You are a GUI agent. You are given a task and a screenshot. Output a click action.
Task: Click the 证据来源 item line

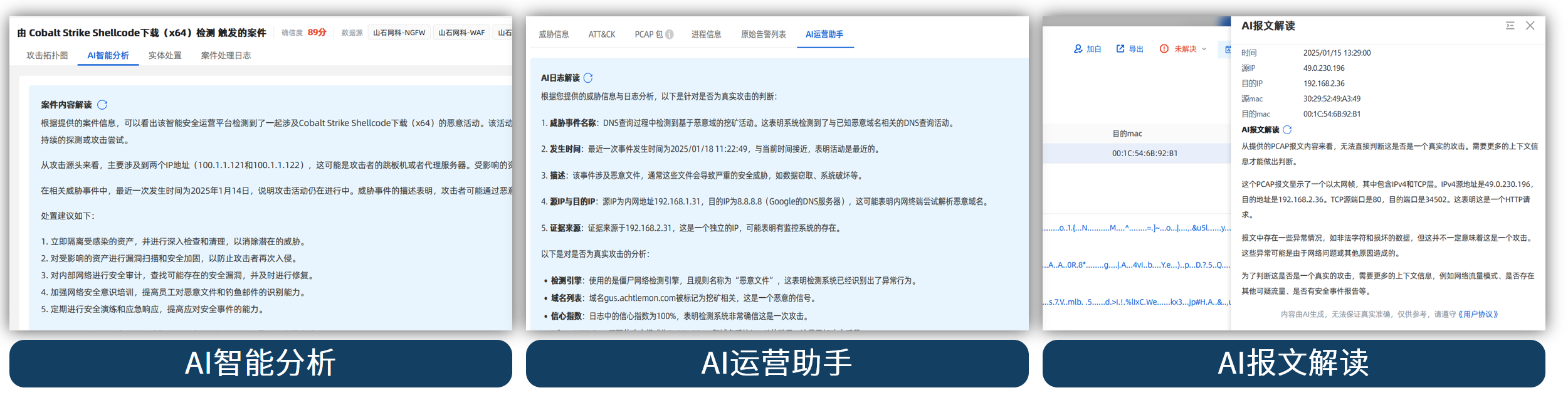coord(692,228)
